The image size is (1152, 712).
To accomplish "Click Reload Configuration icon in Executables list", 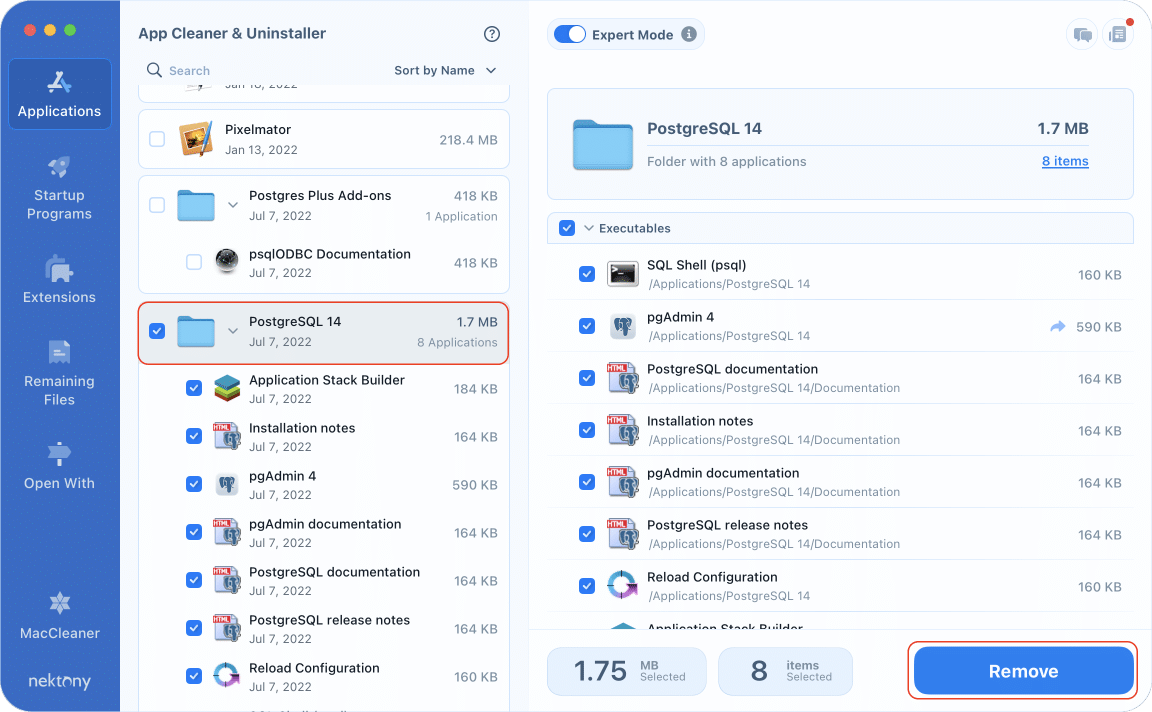I will point(622,586).
